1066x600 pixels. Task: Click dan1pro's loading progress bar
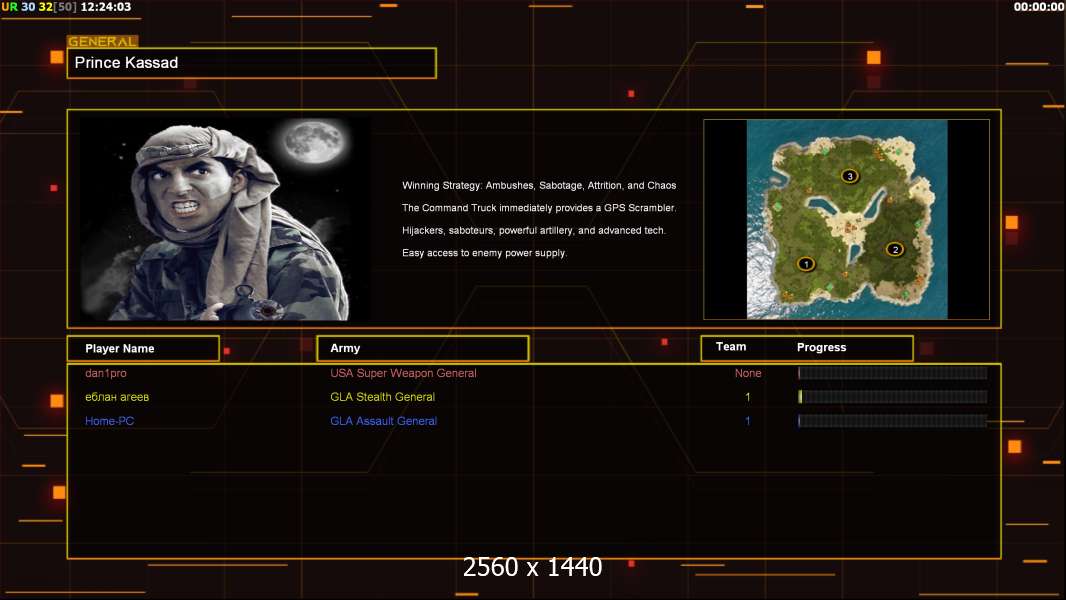click(x=893, y=373)
